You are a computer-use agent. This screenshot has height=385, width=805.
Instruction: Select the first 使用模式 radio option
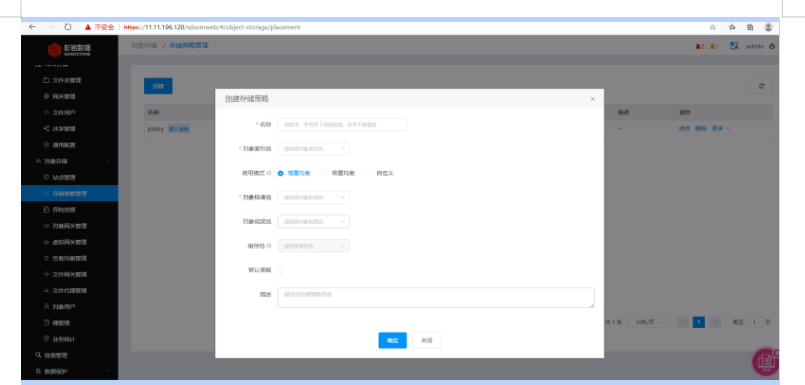pyautogui.click(x=280, y=174)
